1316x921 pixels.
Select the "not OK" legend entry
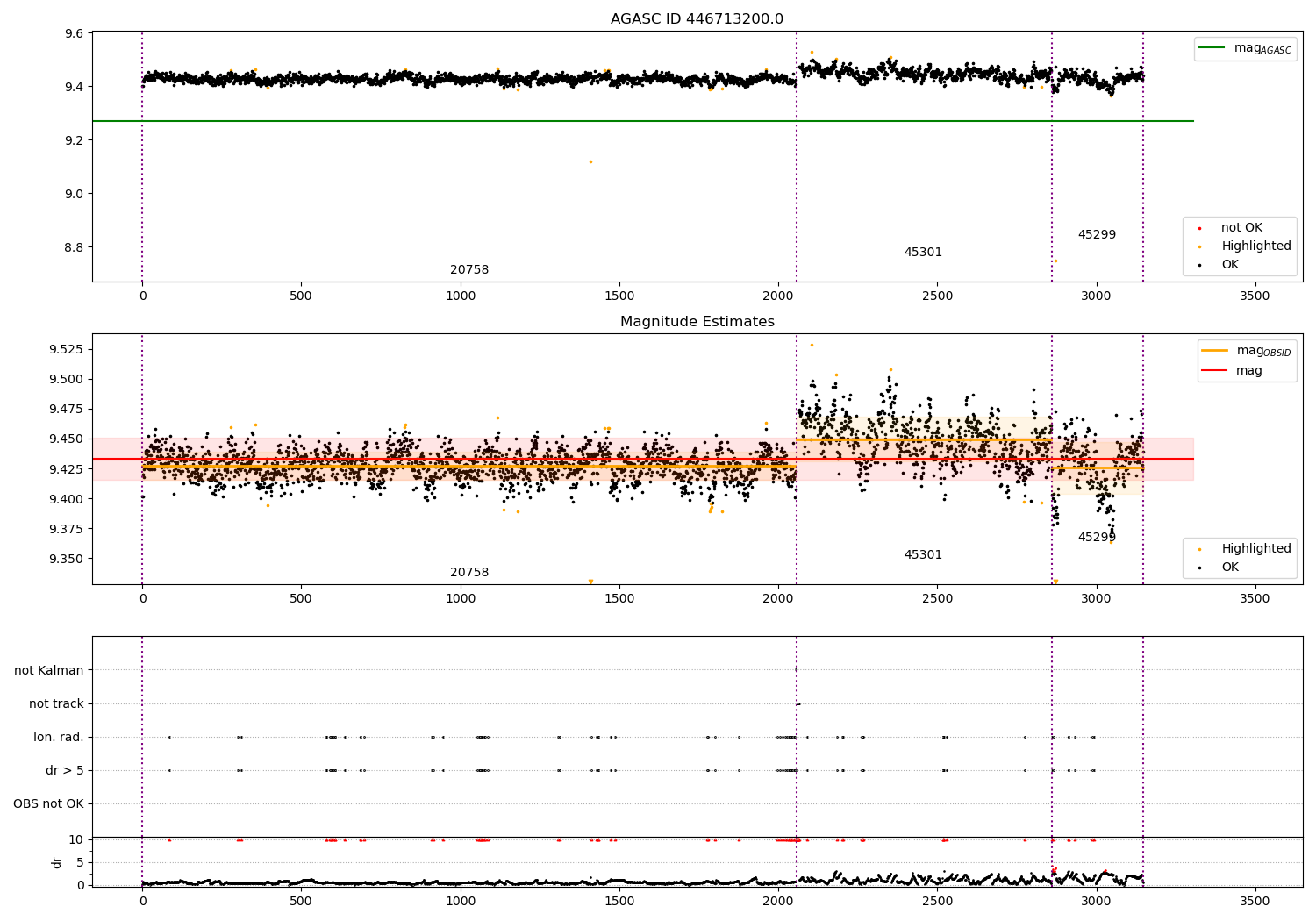[x=1241, y=228]
